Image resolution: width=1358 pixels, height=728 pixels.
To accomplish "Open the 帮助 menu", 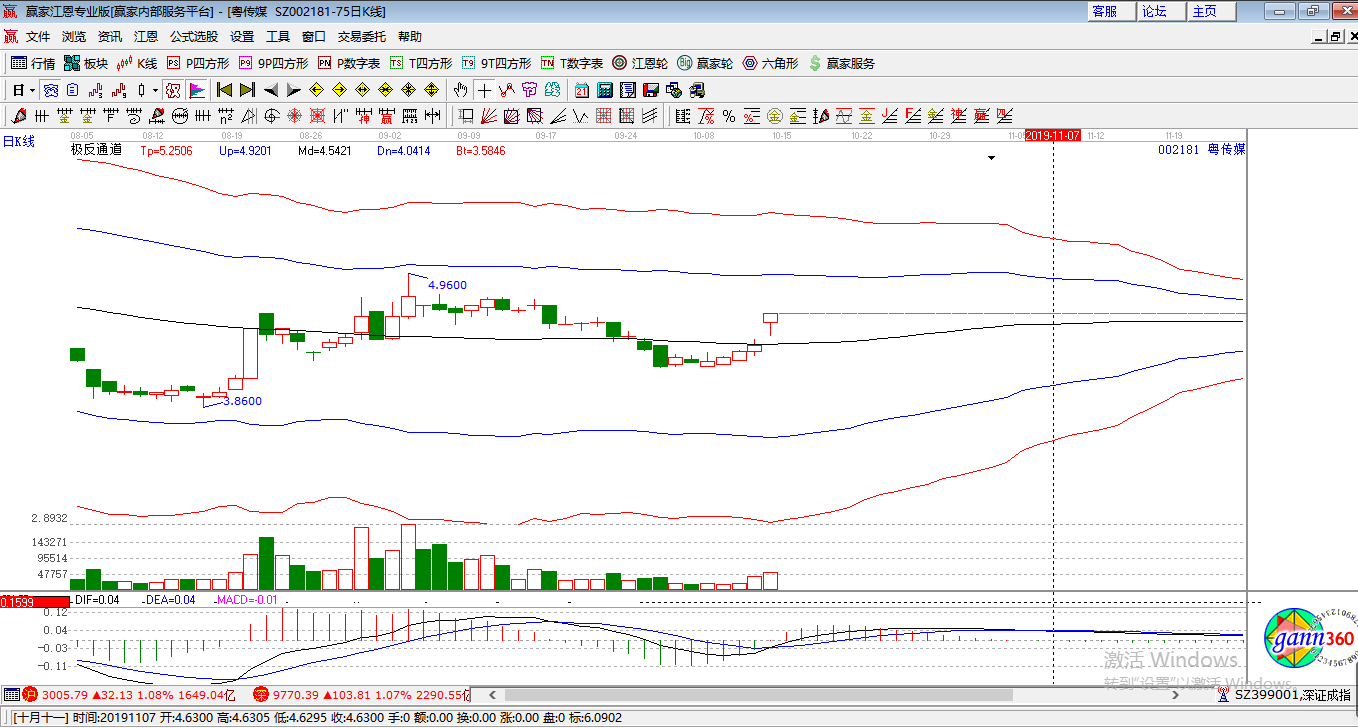I will pyautogui.click(x=410, y=36).
